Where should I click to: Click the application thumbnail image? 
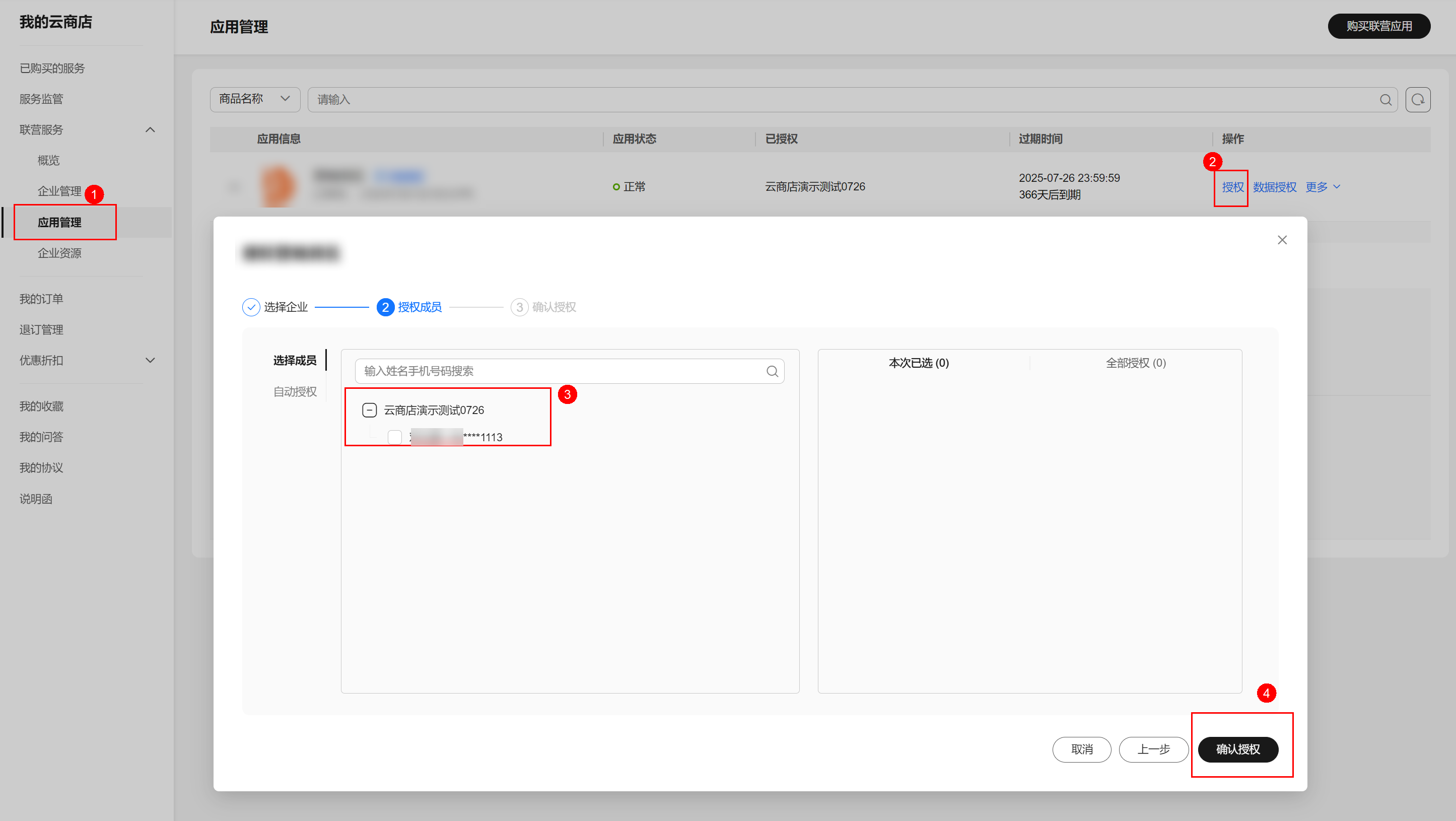(x=278, y=185)
